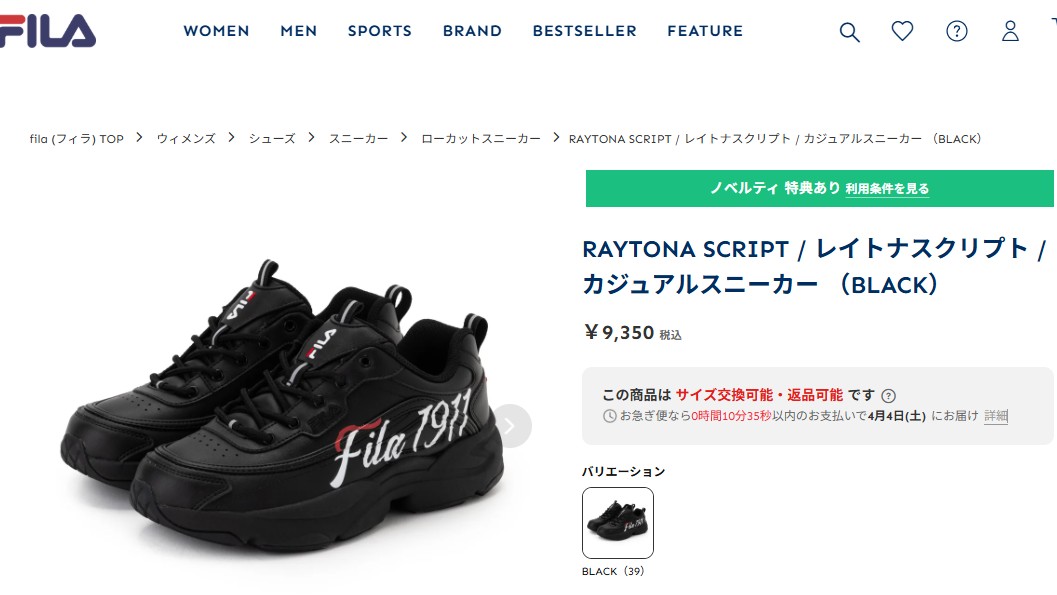Open the FEATURE menu
1057x595 pixels.
pyautogui.click(x=705, y=31)
